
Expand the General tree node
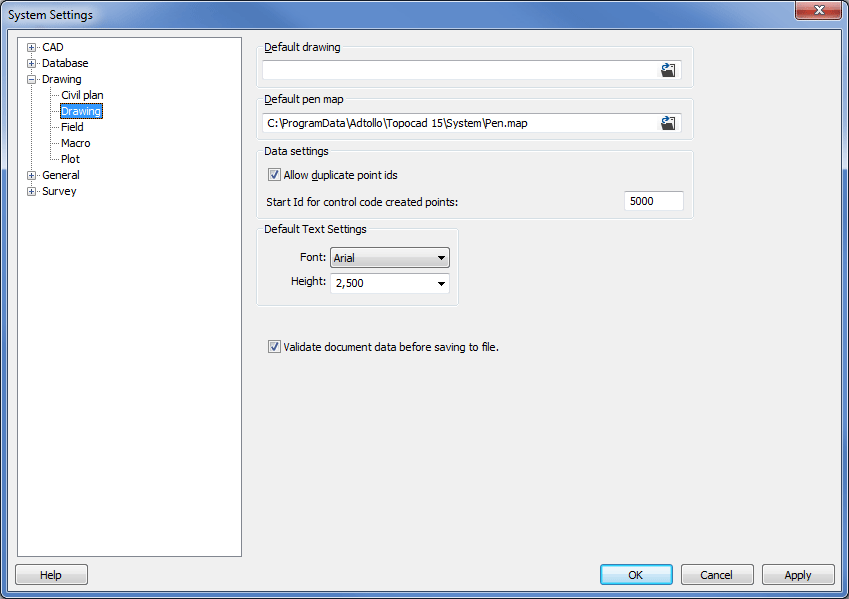point(32,175)
